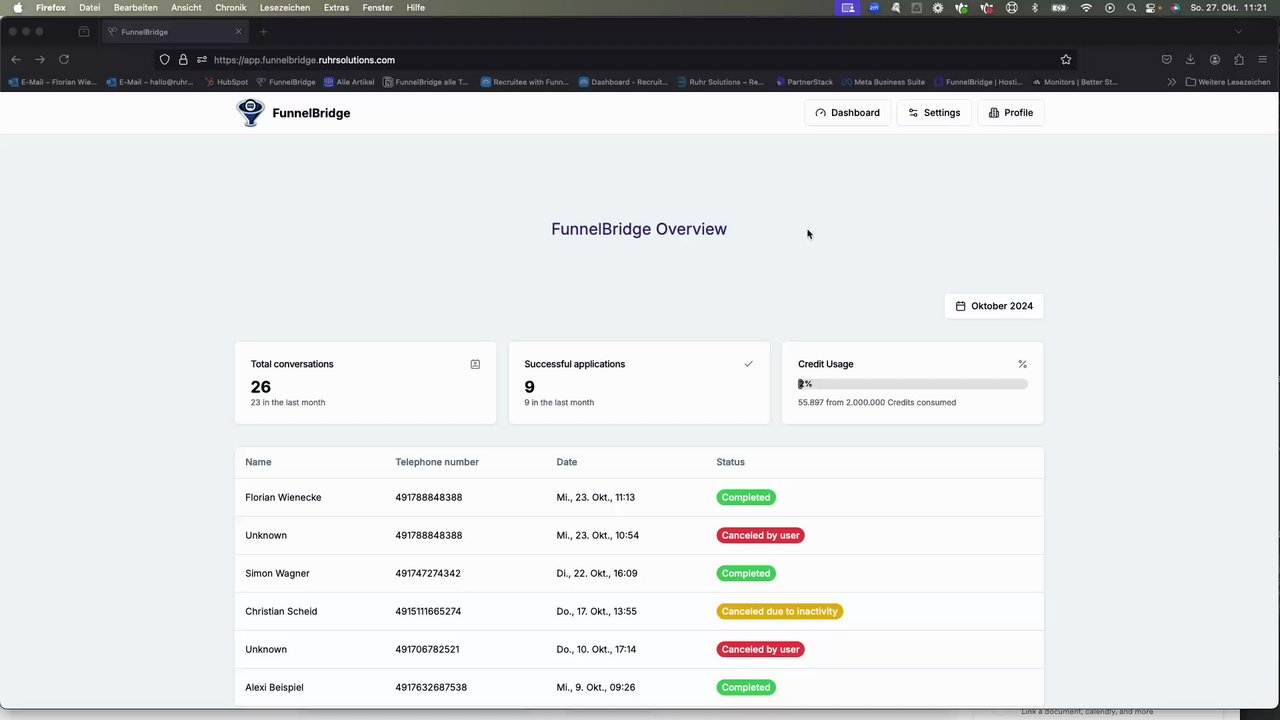Select the Simon Wagner row name

277,573
